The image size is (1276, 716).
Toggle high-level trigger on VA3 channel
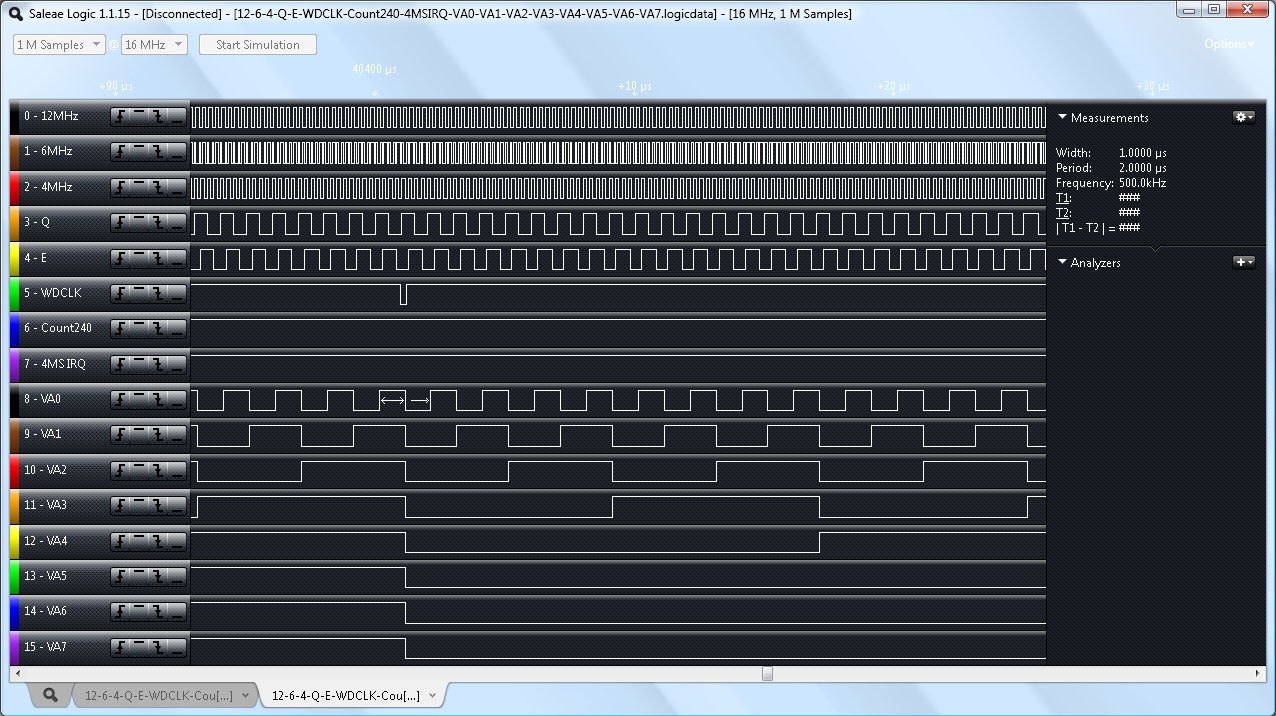tap(139, 505)
